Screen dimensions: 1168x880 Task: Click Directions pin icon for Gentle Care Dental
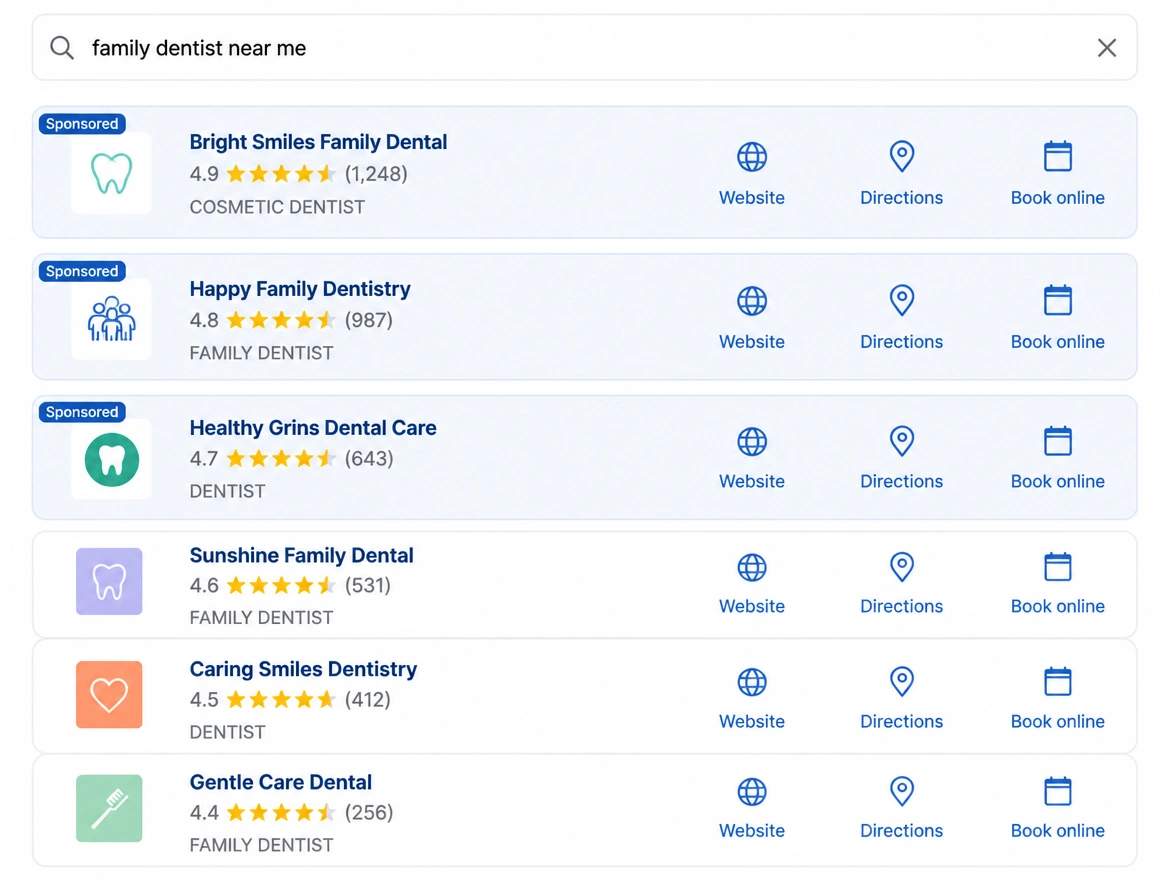901,791
